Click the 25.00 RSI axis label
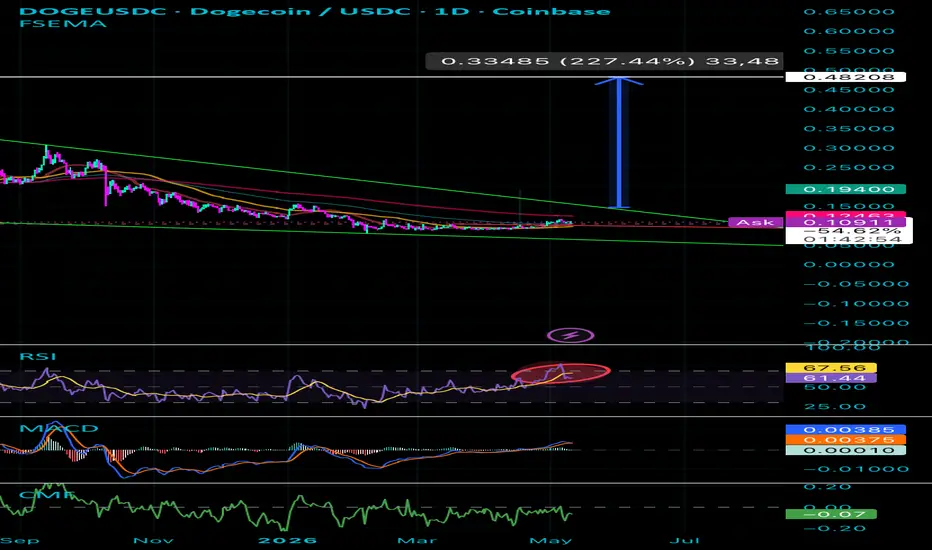The height and width of the screenshot is (550, 932). (835, 407)
